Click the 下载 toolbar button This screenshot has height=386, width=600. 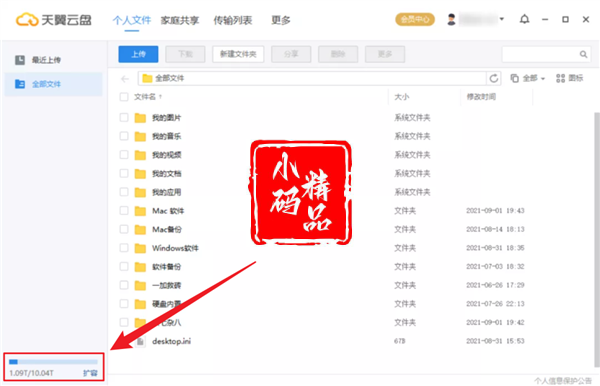point(185,54)
